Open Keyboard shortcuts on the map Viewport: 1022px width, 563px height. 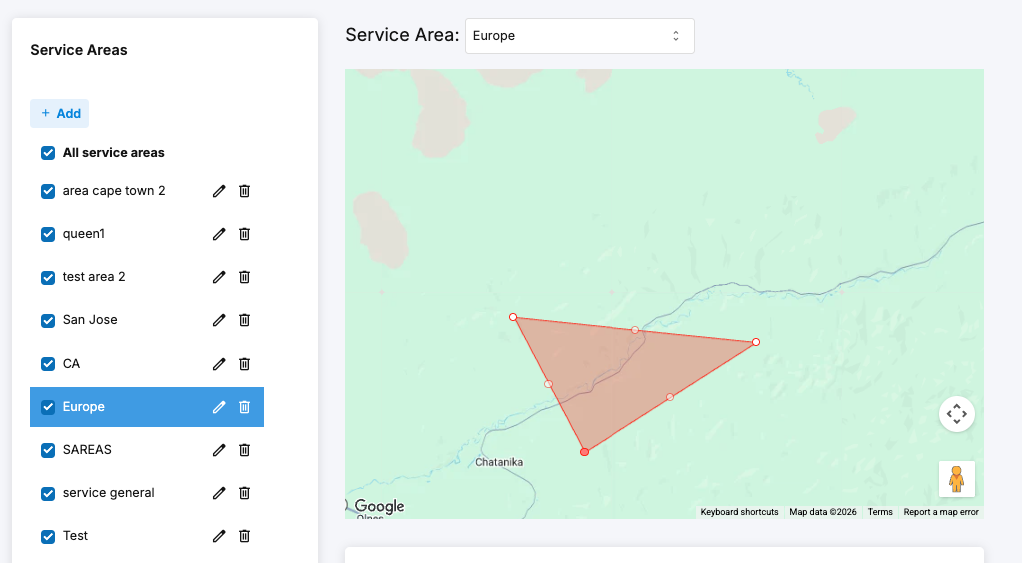(739, 512)
